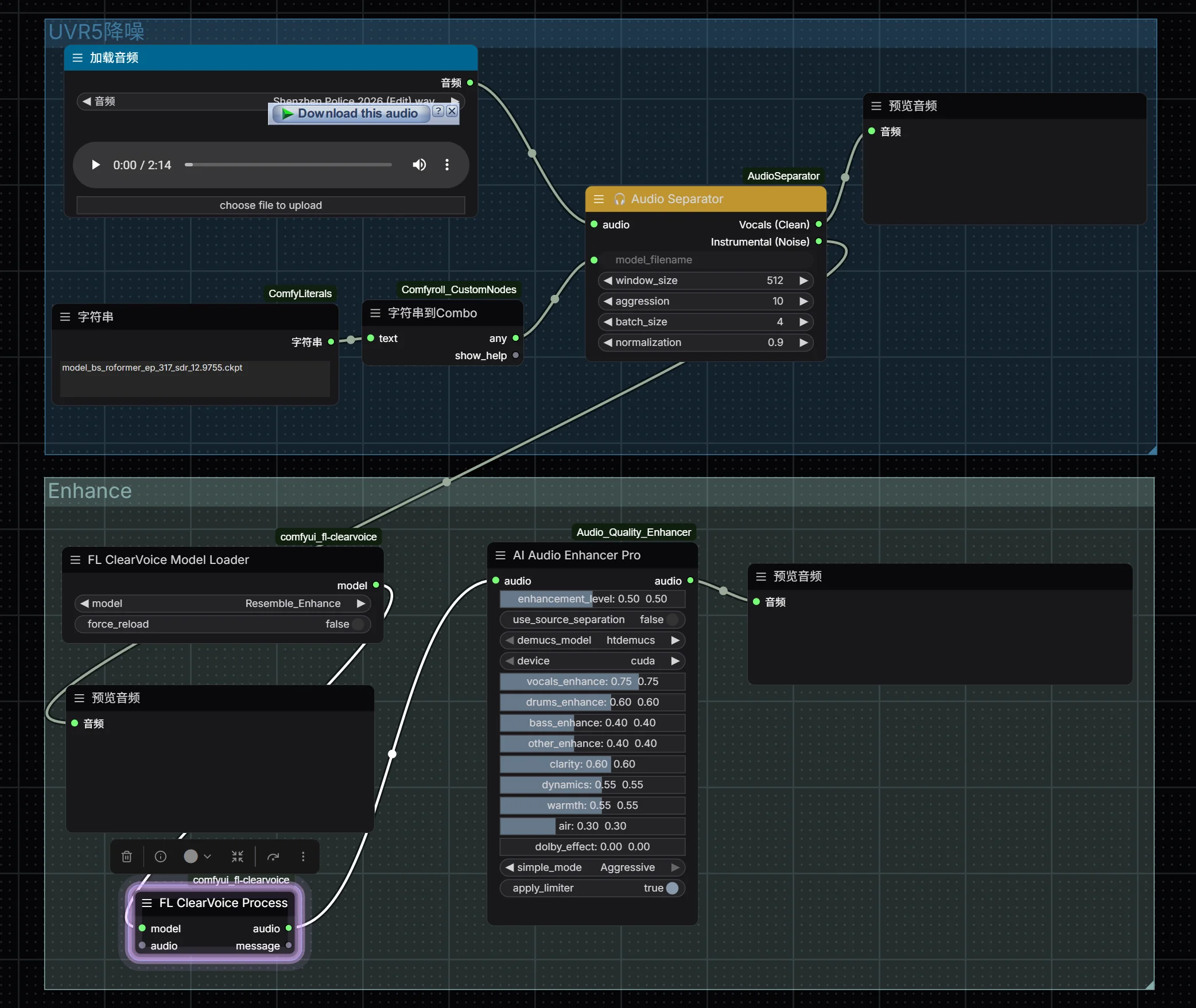This screenshot has width=1196, height=1008.
Task: Open the three-dot more options in node toolbar
Action: pos(303,857)
